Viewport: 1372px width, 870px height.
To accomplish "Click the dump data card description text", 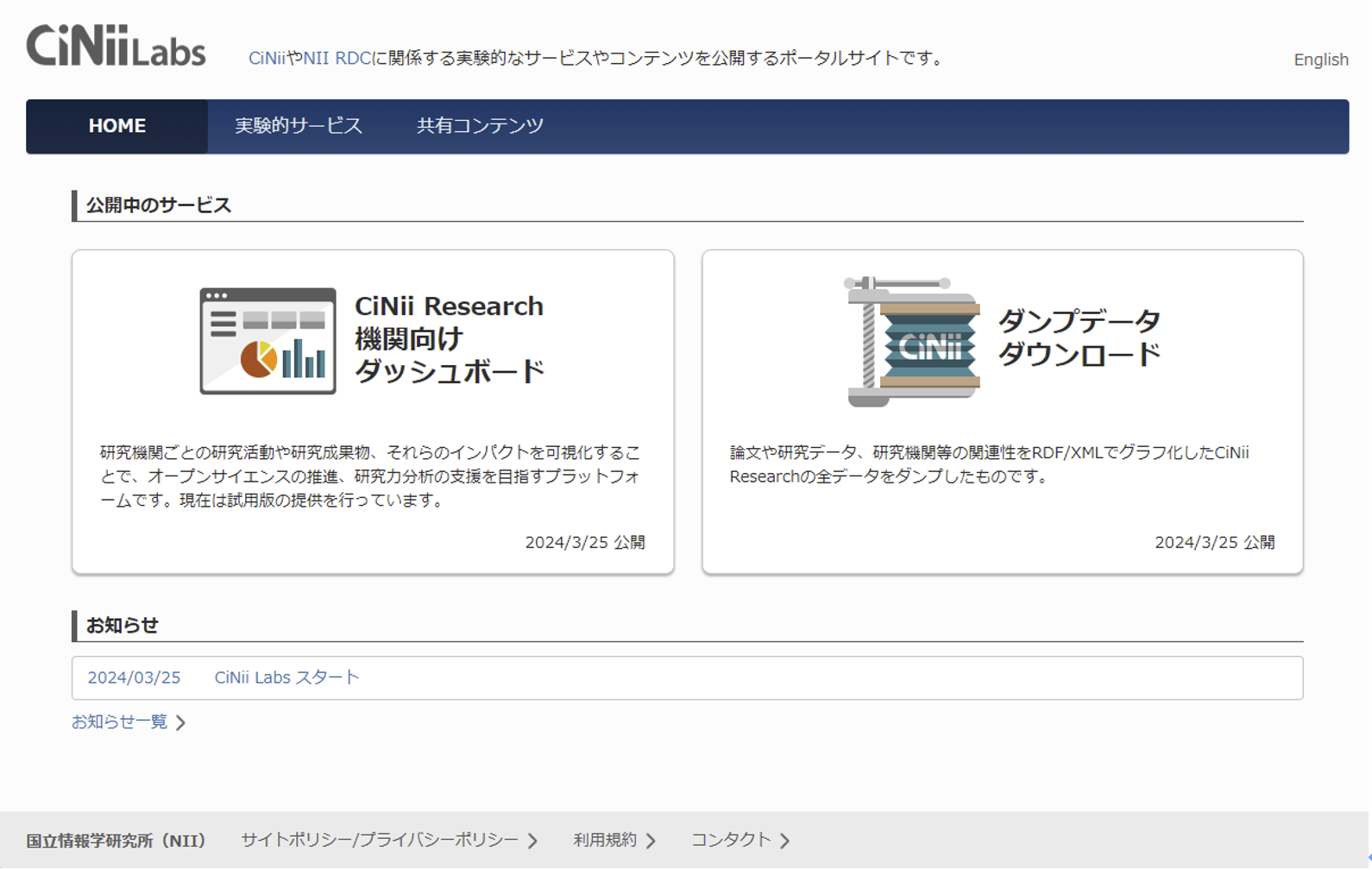I will point(989,464).
